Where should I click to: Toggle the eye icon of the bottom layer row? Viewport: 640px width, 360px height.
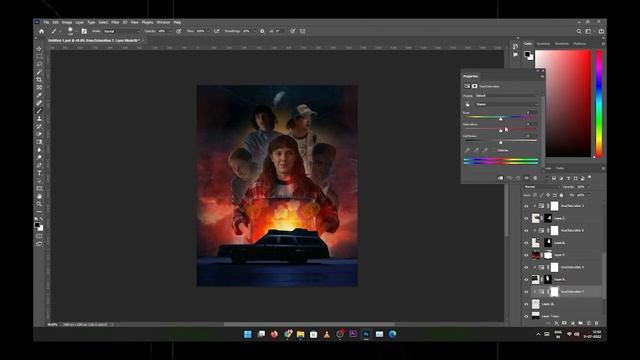[526, 316]
